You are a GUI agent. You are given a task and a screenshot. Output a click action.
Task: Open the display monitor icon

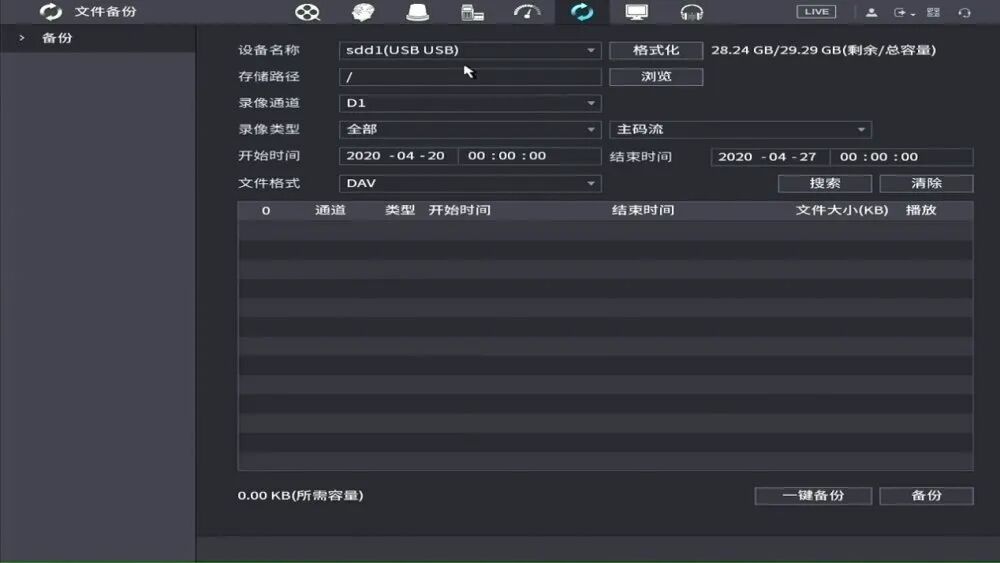click(x=636, y=12)
